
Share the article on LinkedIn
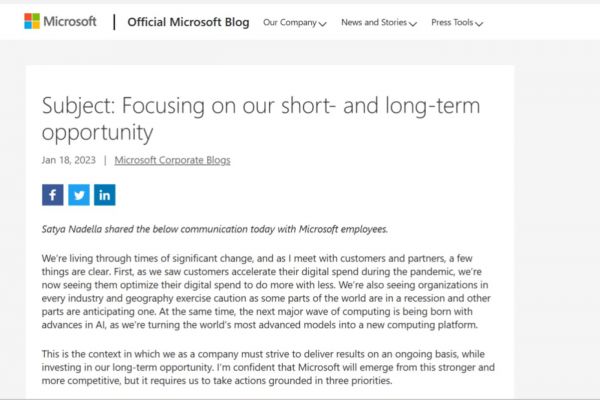click(104, 194)
